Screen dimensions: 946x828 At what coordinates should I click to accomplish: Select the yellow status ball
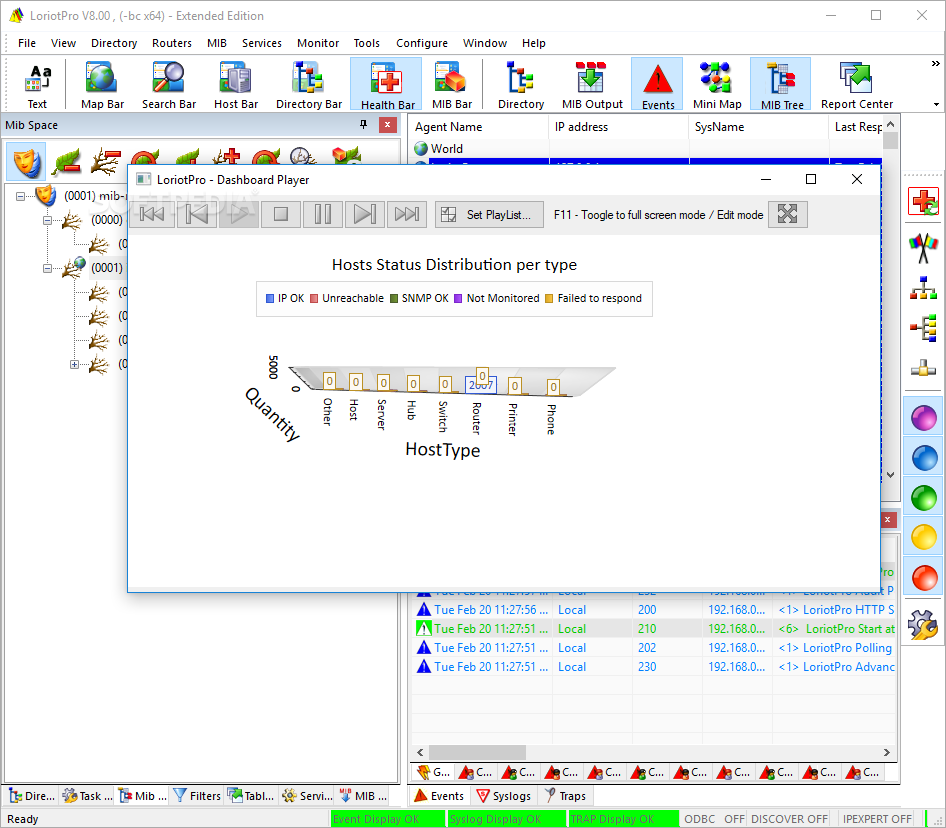tap(923, 537)
